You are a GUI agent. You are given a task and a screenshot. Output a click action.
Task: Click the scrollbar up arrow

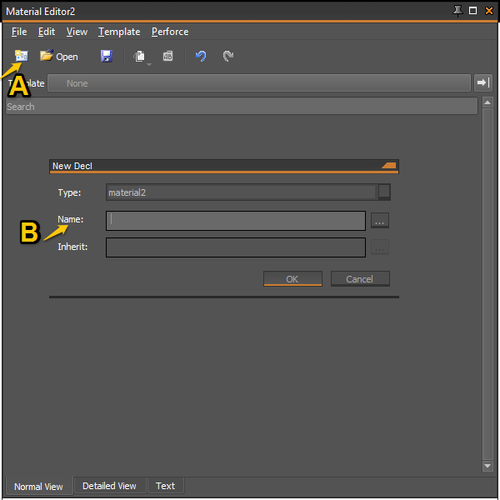(x=487, y=103)
